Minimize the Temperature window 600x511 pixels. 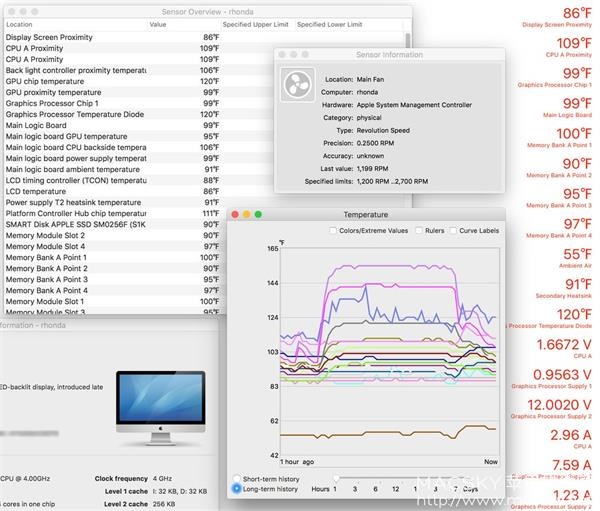(246, 214)
